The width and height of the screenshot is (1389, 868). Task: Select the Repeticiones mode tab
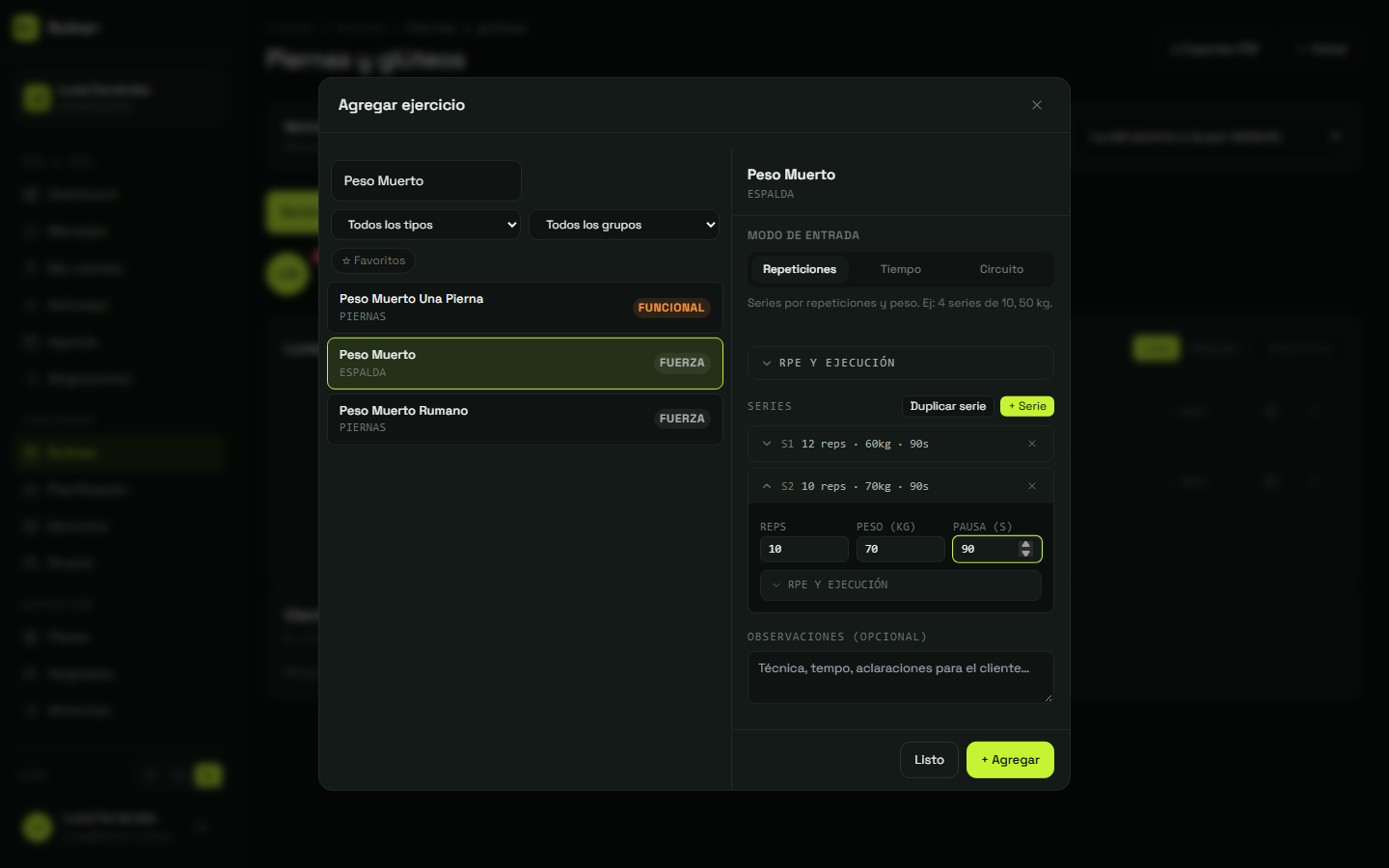[x=800, y=269]
